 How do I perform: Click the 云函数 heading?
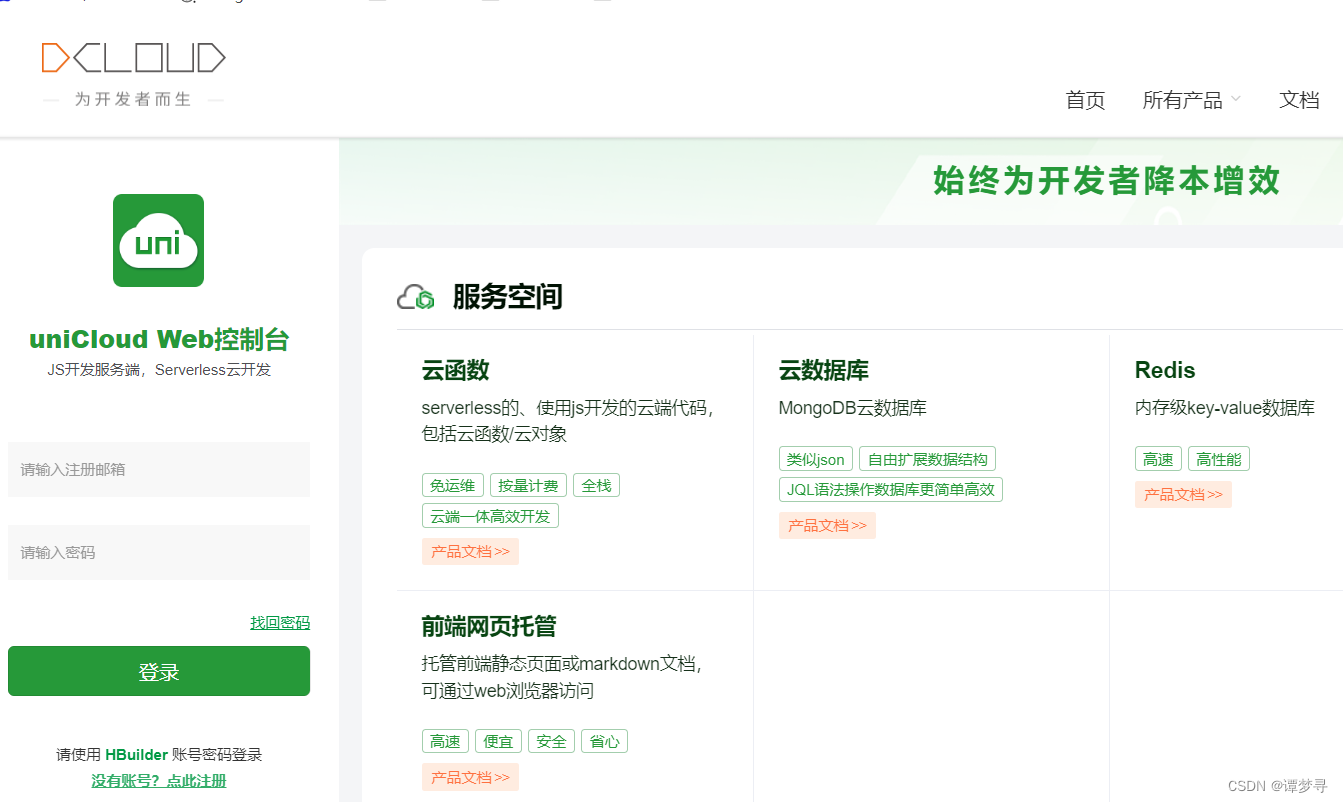pyautogui.click(x=456, y=370)
